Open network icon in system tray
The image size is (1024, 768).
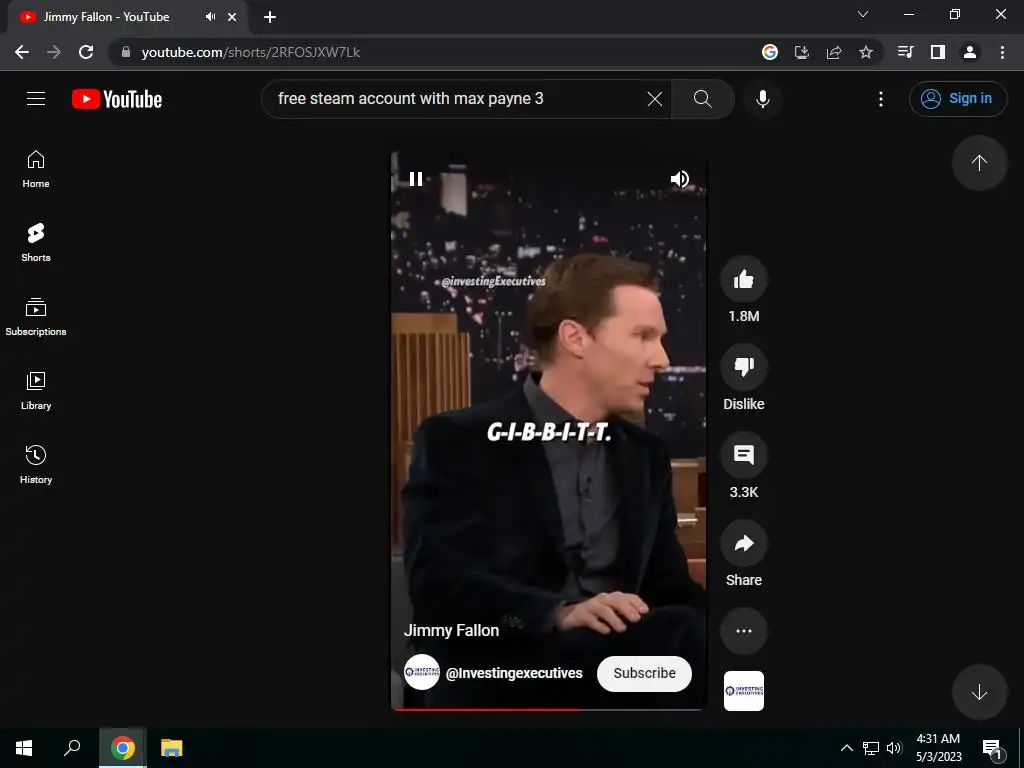click(x=871, y=748)
